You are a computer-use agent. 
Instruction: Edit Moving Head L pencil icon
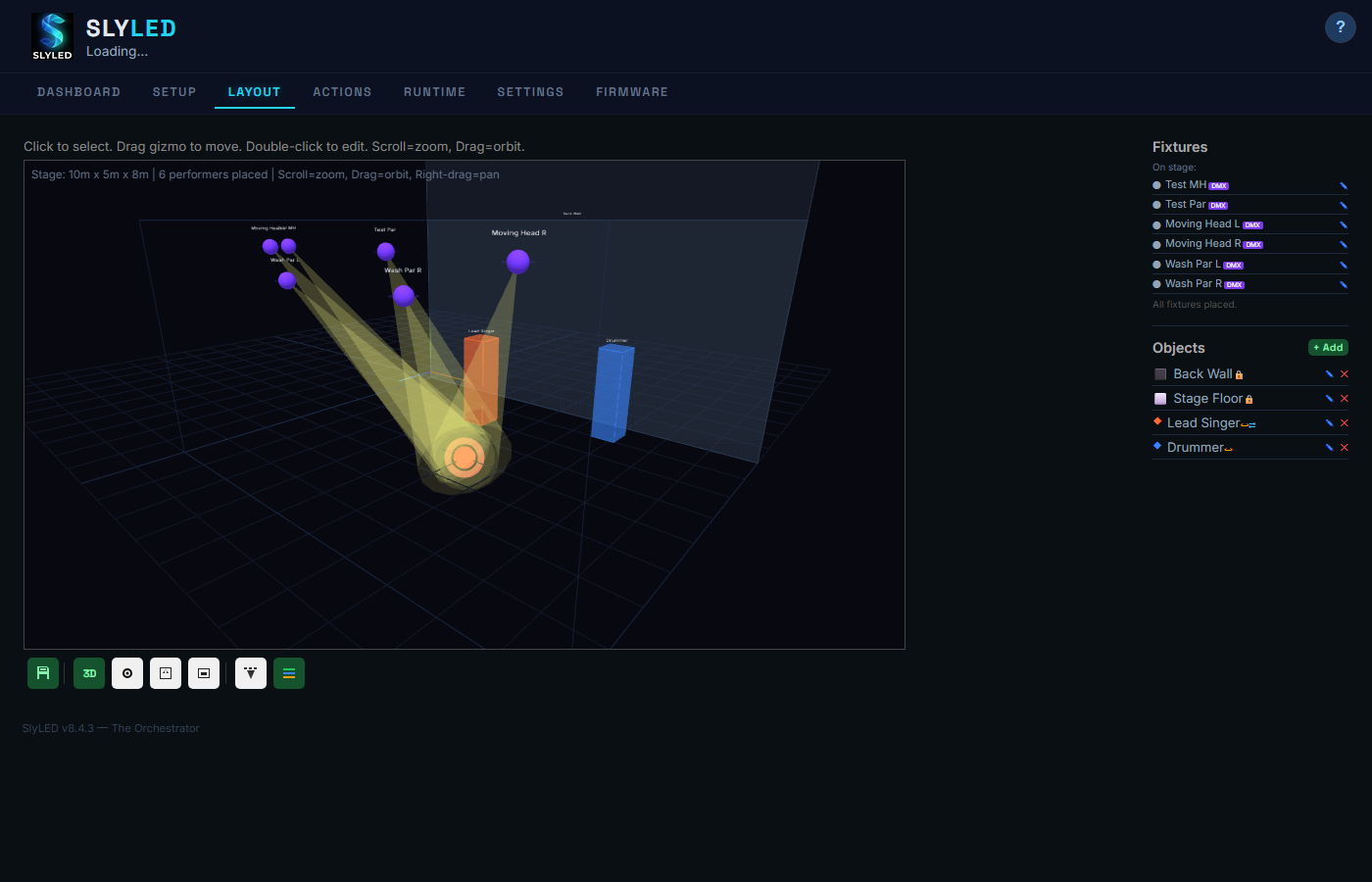tap(1344, 224)
